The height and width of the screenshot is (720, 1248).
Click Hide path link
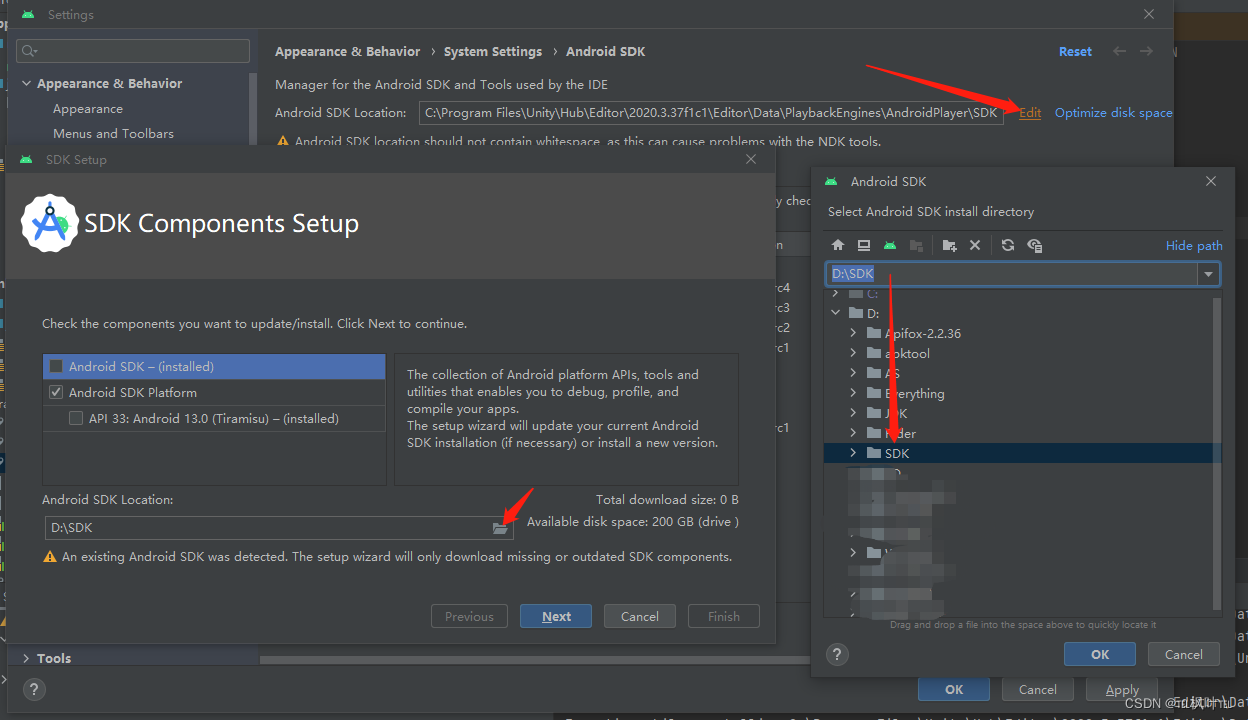point(1194,245)
